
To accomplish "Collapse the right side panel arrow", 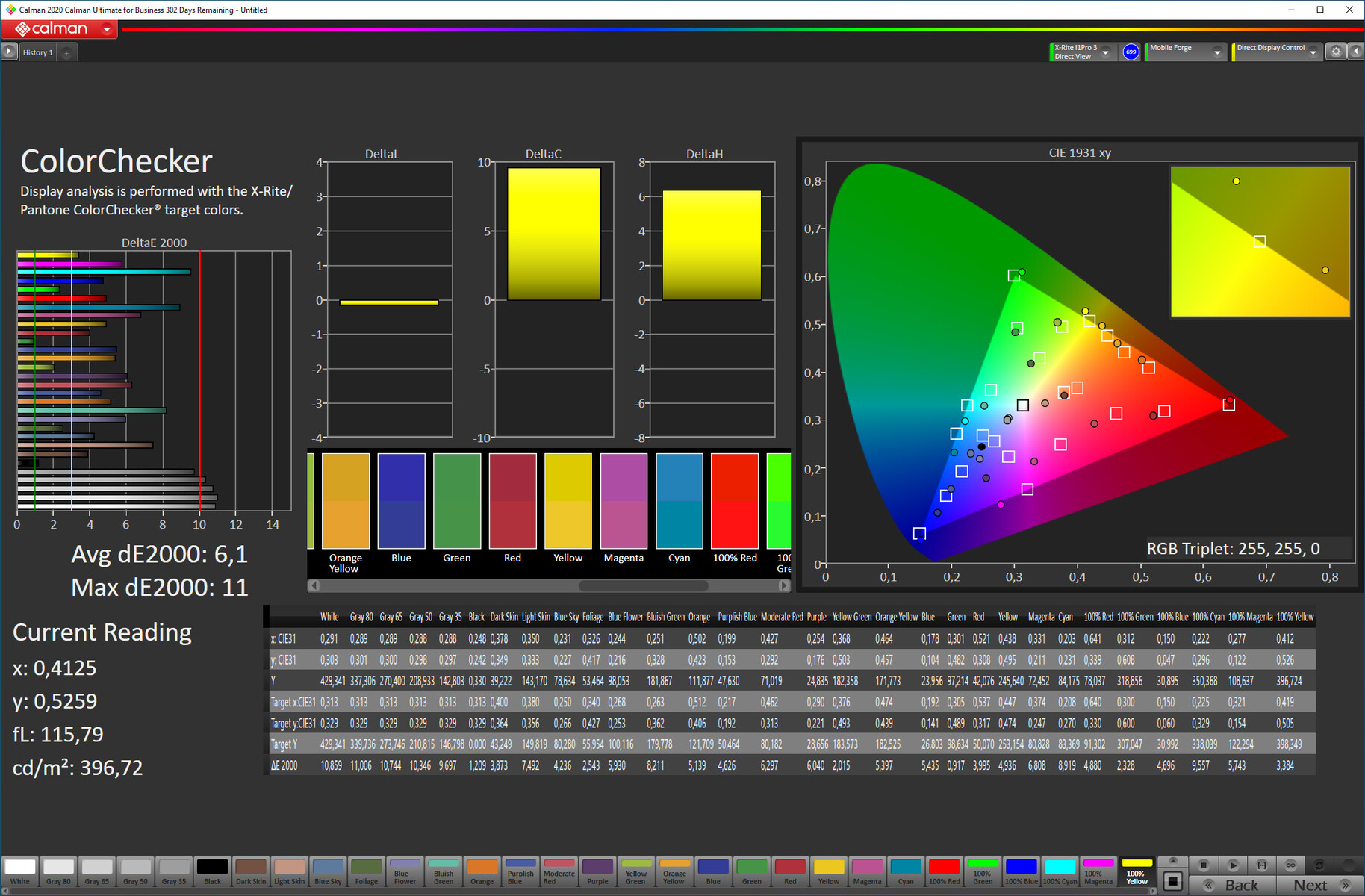I will (x=1356, y=52).
